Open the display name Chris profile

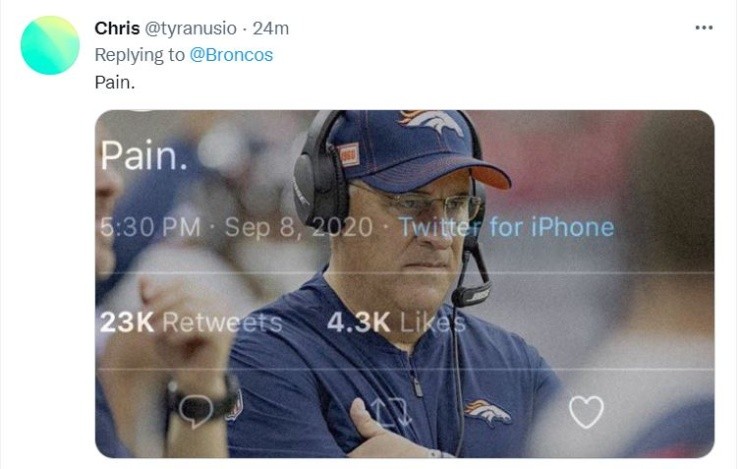pyautogui.click(x=117, y=28)
